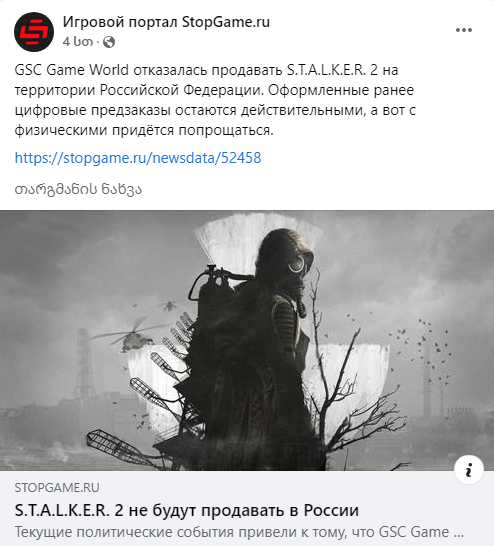The height and width of the screenshot is (546, 494).
Task: Click the large helicopter in the preview image
Action: (130, 335)
